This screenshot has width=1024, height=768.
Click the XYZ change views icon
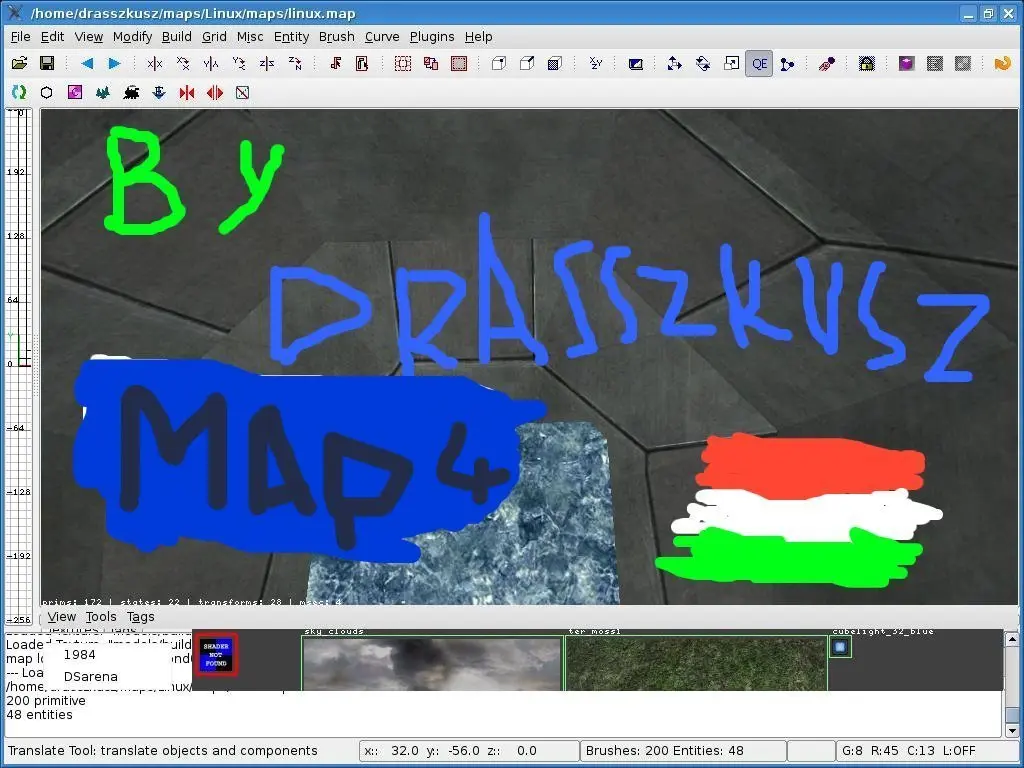596,63
